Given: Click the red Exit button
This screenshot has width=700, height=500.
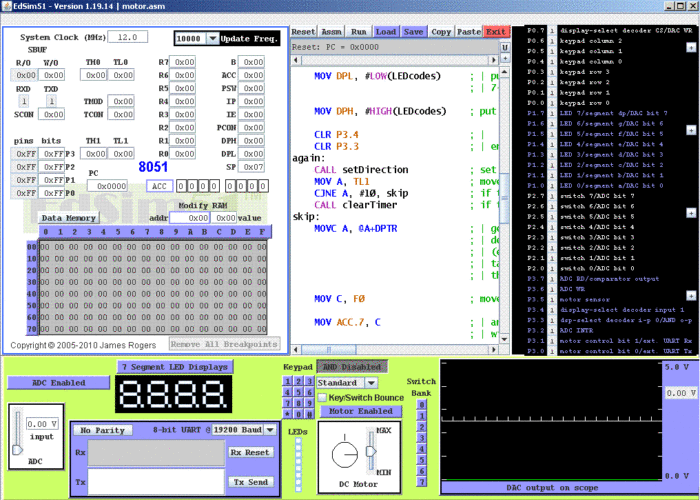Looking at the screenshot, I should pyautogui.click(x=496, y=32).
